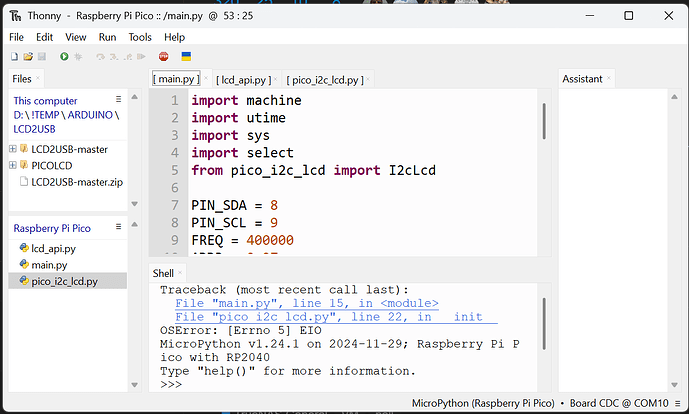Close the Shell panel
Image resolution: width=689 pixels, height=414 pixels.
(180, 272)
